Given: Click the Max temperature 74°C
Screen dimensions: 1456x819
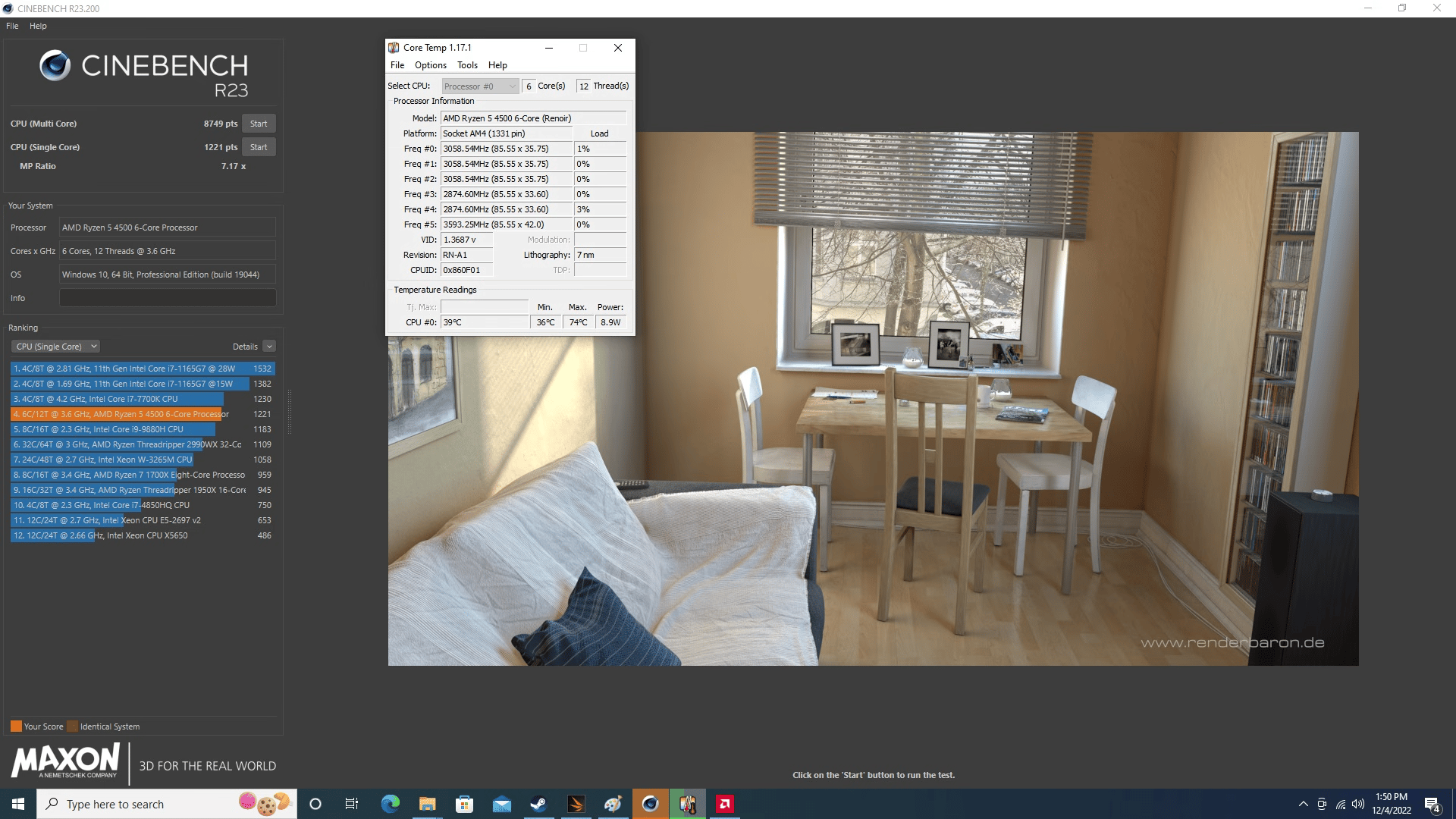Looking at the screenshot, I should tap(578, 322).
